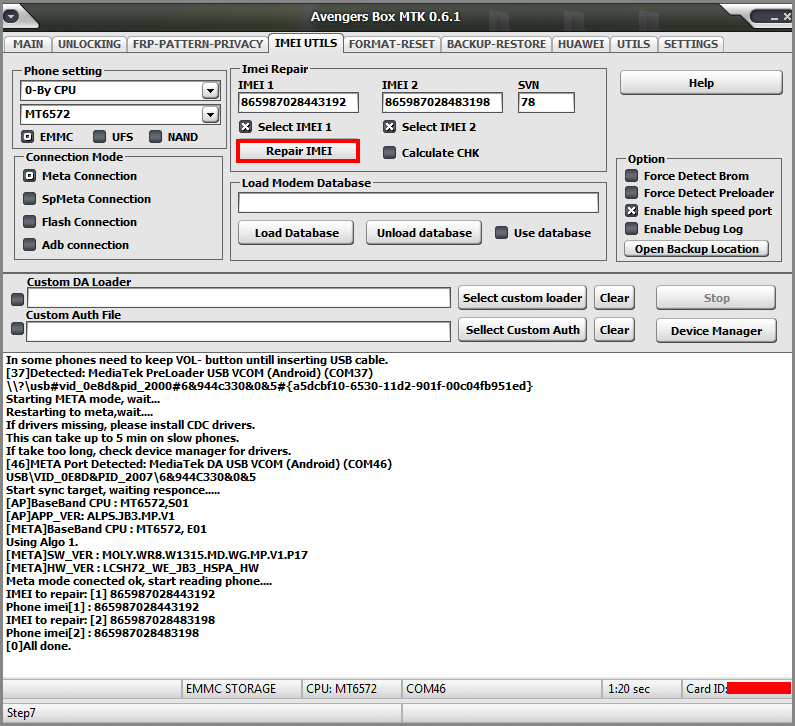
Task: Open the UNLOCKING tab
Action: tap(89, 44)
